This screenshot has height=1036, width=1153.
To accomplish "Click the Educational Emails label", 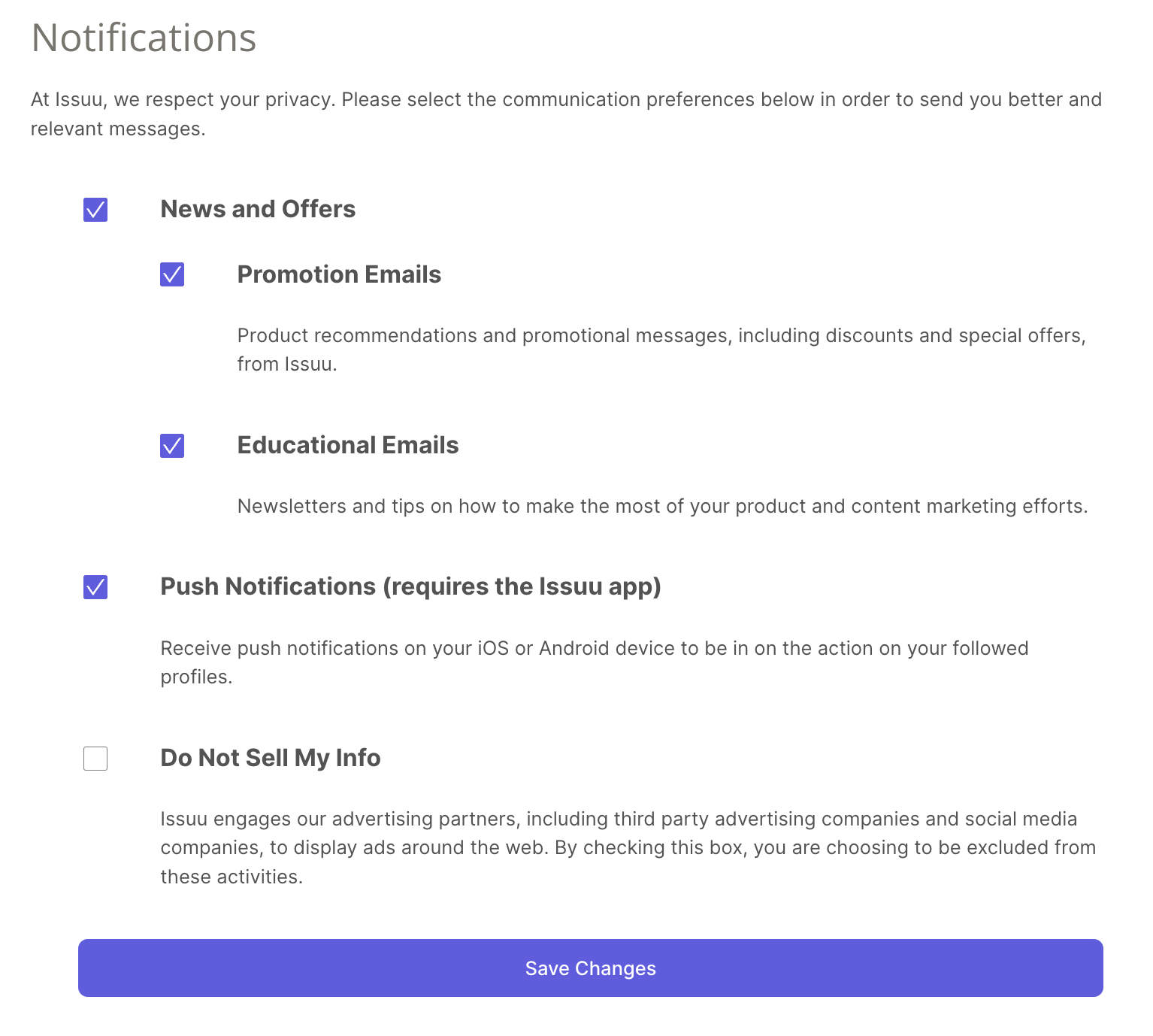I will 348,445.
